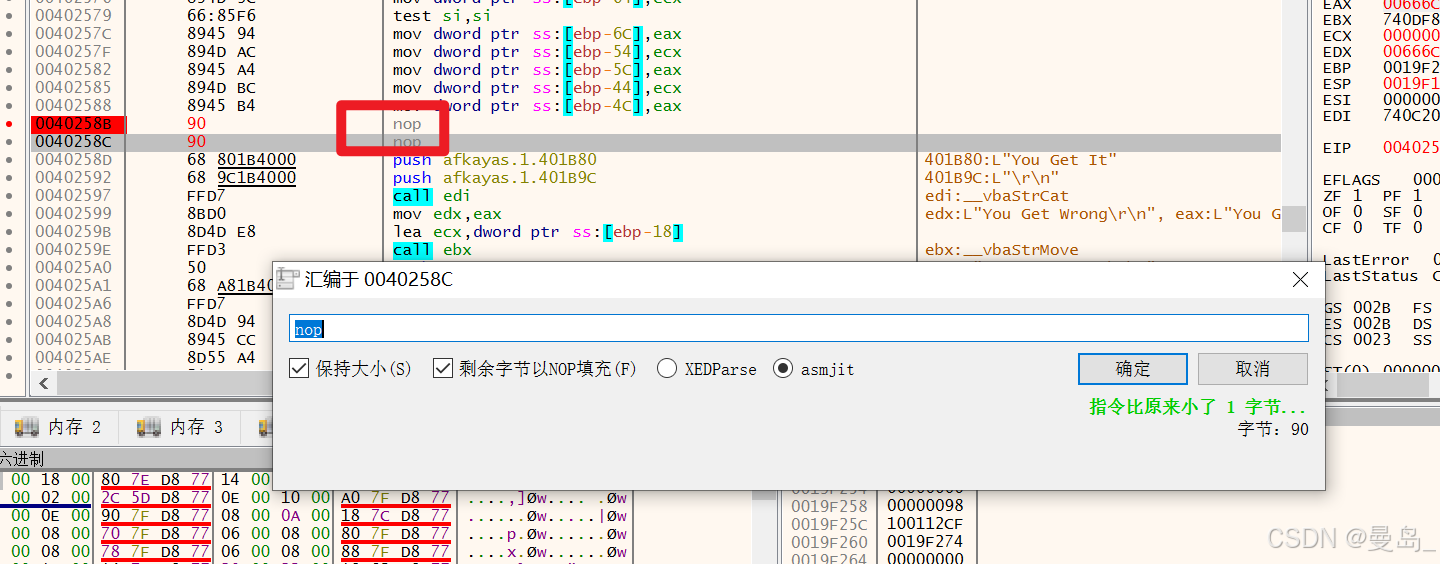Toggle breakpoint bullet beside address 0040258D
Viewport: 1440px width, 564px height.
click(x=9, y=160)
